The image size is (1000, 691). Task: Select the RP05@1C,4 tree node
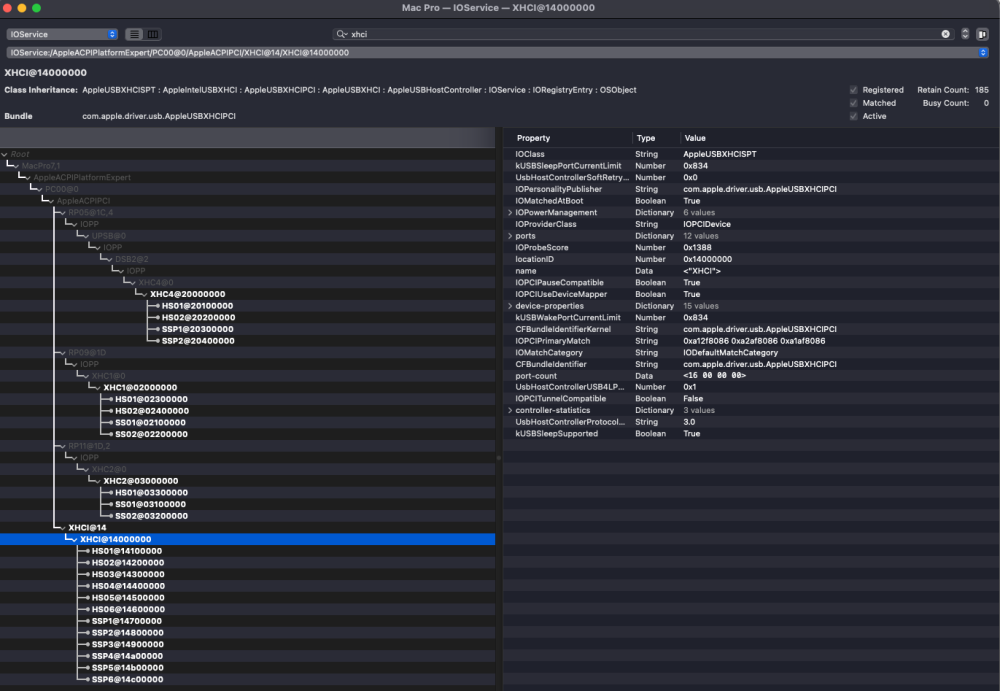(x=91, y=212)
